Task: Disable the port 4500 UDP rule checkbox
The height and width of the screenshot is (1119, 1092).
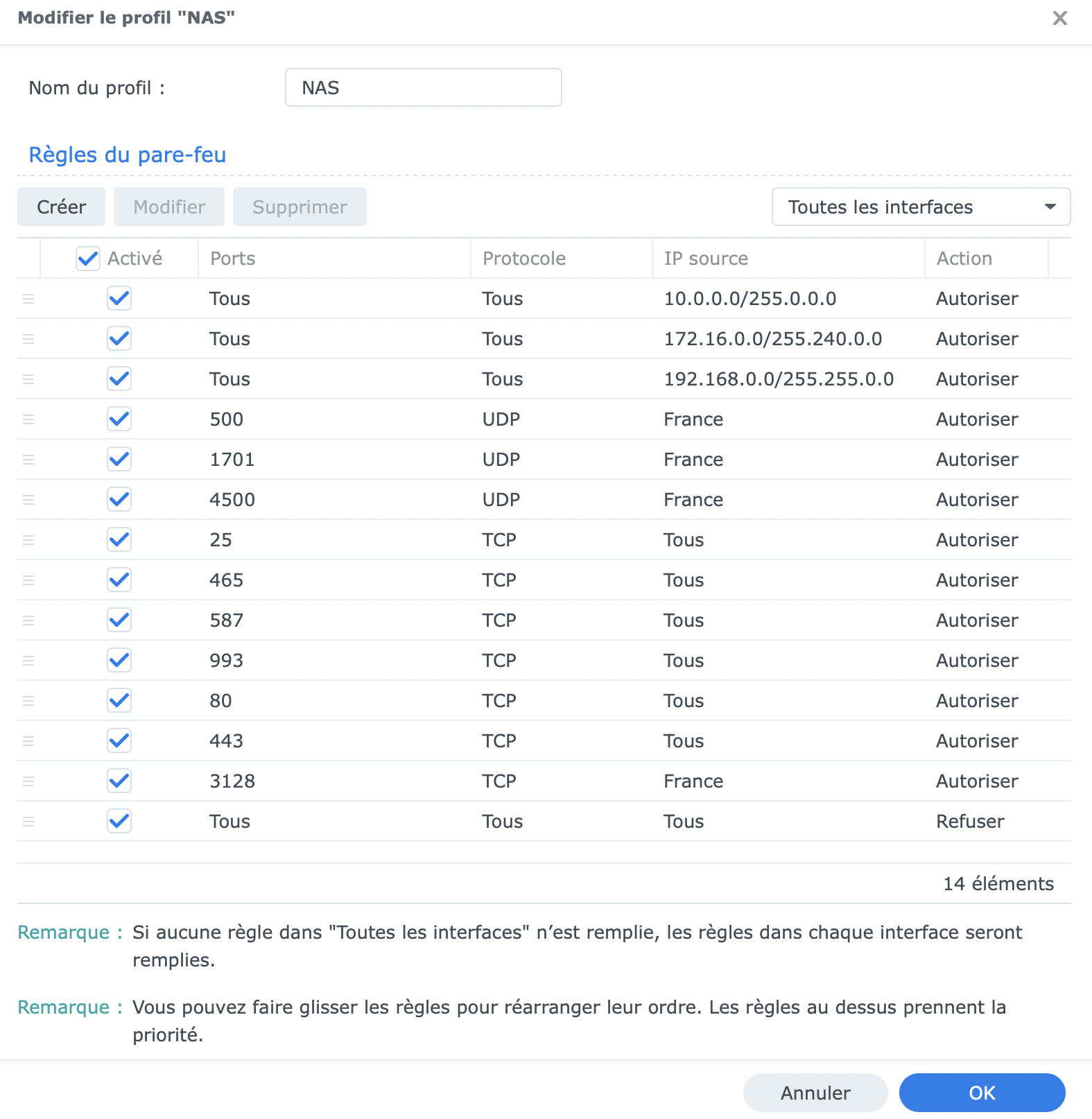Action: [119, 499]
